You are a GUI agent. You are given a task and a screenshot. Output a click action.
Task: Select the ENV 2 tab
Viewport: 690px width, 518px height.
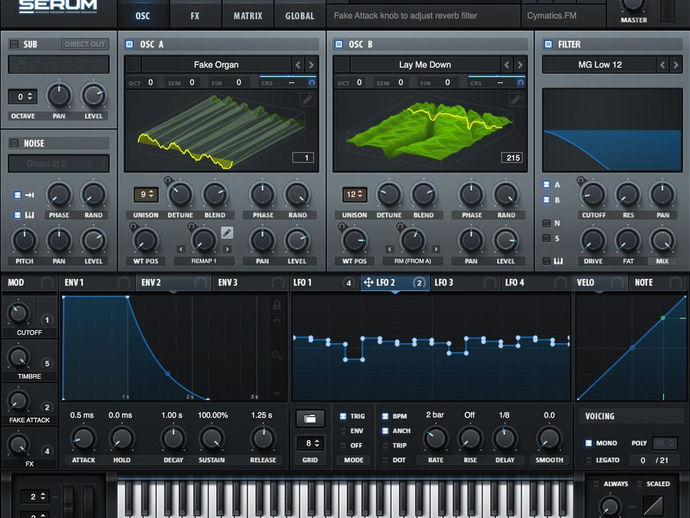tap(174, 283)
